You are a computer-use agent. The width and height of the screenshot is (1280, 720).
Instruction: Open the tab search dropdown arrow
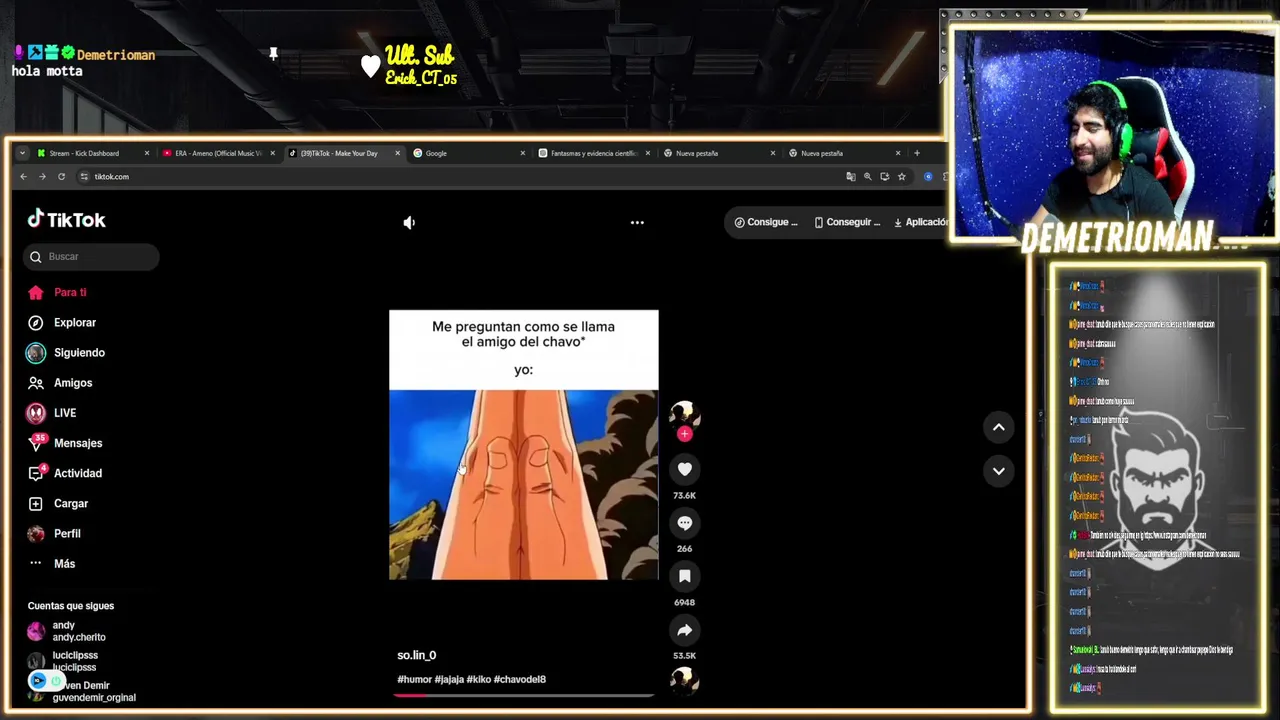pyautogui.click(x=22, y=153)
